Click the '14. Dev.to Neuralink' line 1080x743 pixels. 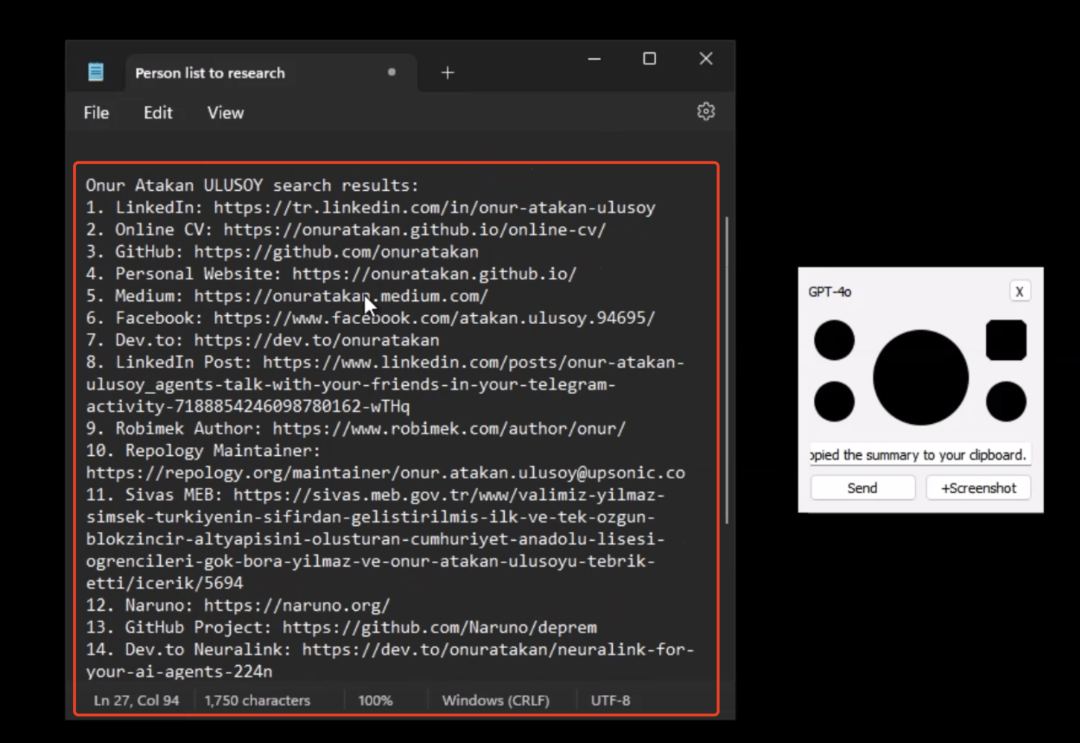tap(390, 649)
